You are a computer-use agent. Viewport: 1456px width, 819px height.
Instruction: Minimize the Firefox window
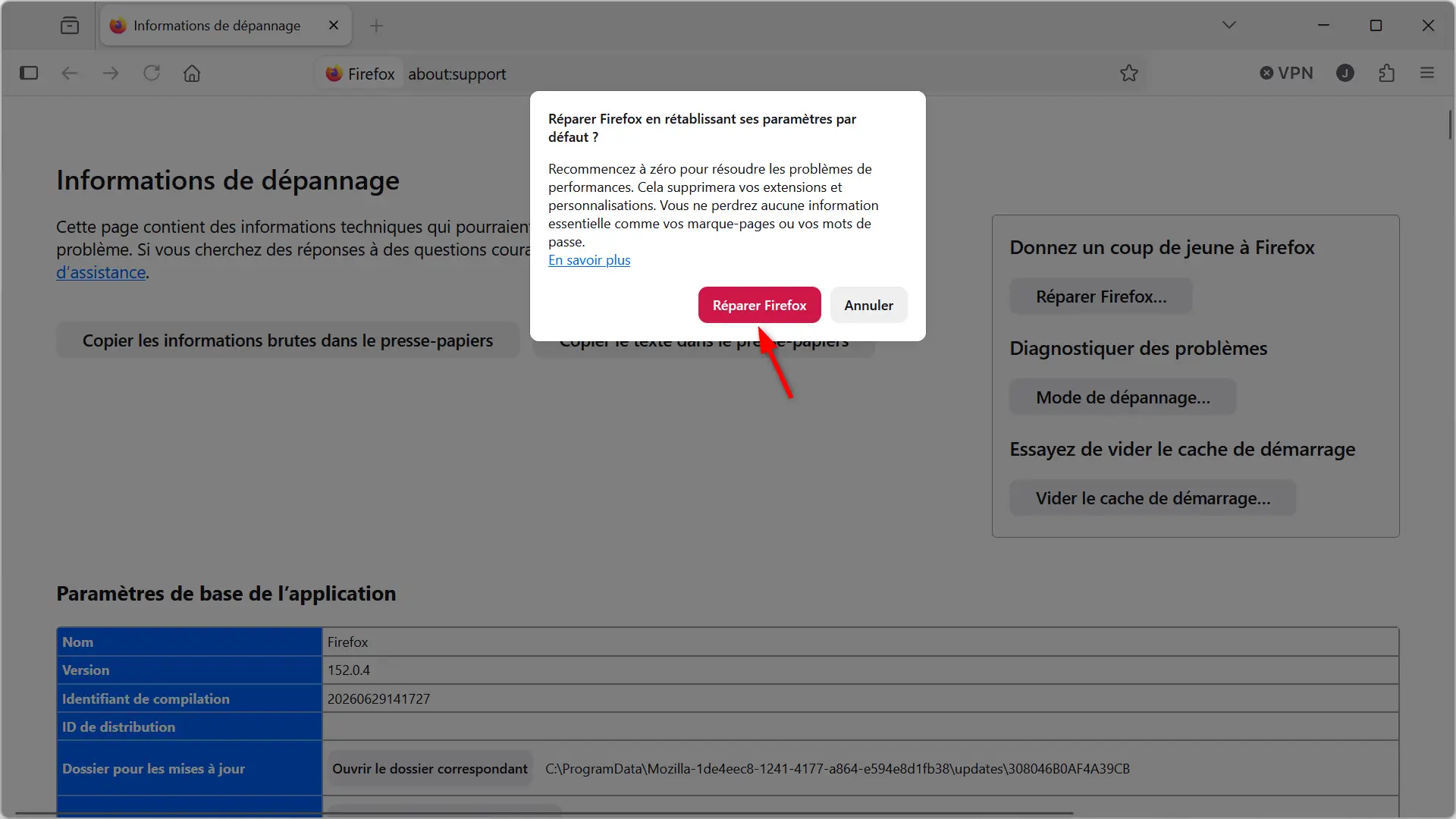[1323, 25]
